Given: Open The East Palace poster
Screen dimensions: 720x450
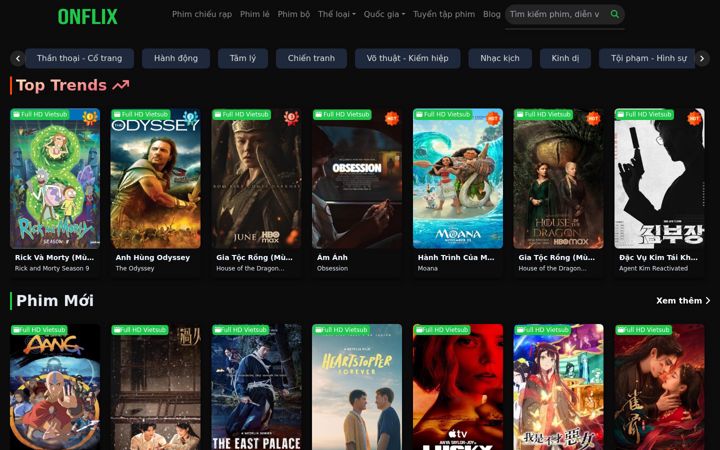Looking at the screenshot, I should [256, 387].
